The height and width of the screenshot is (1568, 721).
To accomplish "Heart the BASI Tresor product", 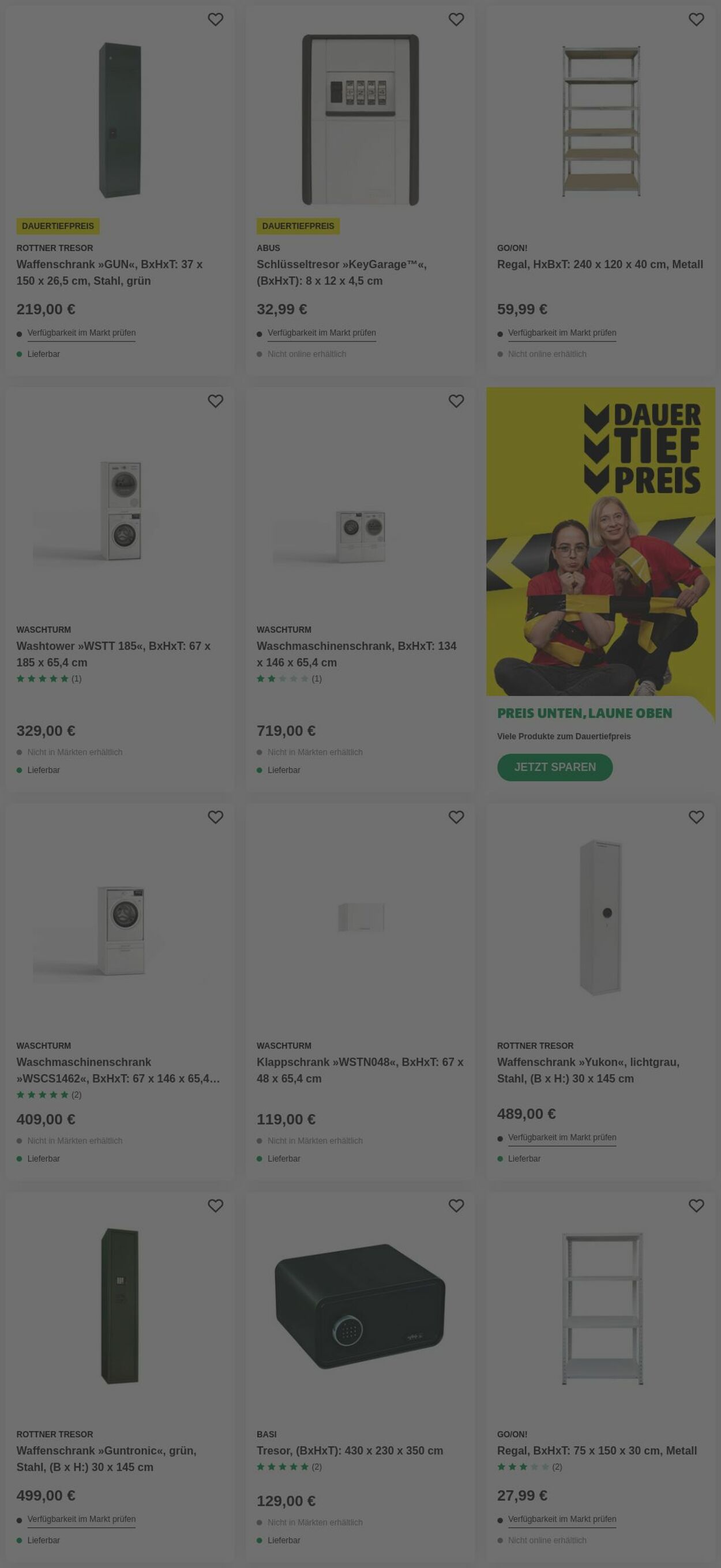I will pyautogui.click(x=456, y=1205).
